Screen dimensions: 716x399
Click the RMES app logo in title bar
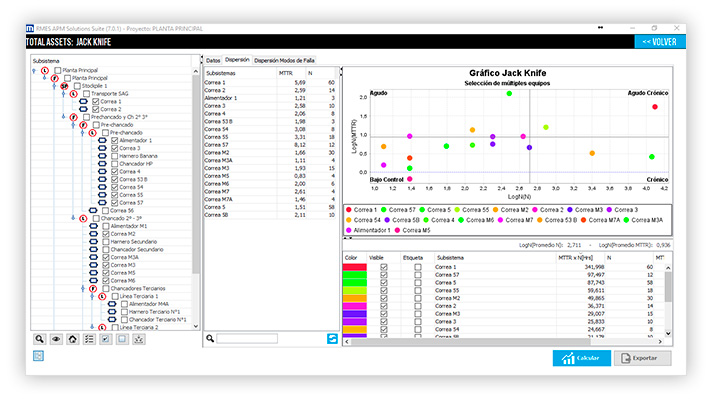(30, 28)
